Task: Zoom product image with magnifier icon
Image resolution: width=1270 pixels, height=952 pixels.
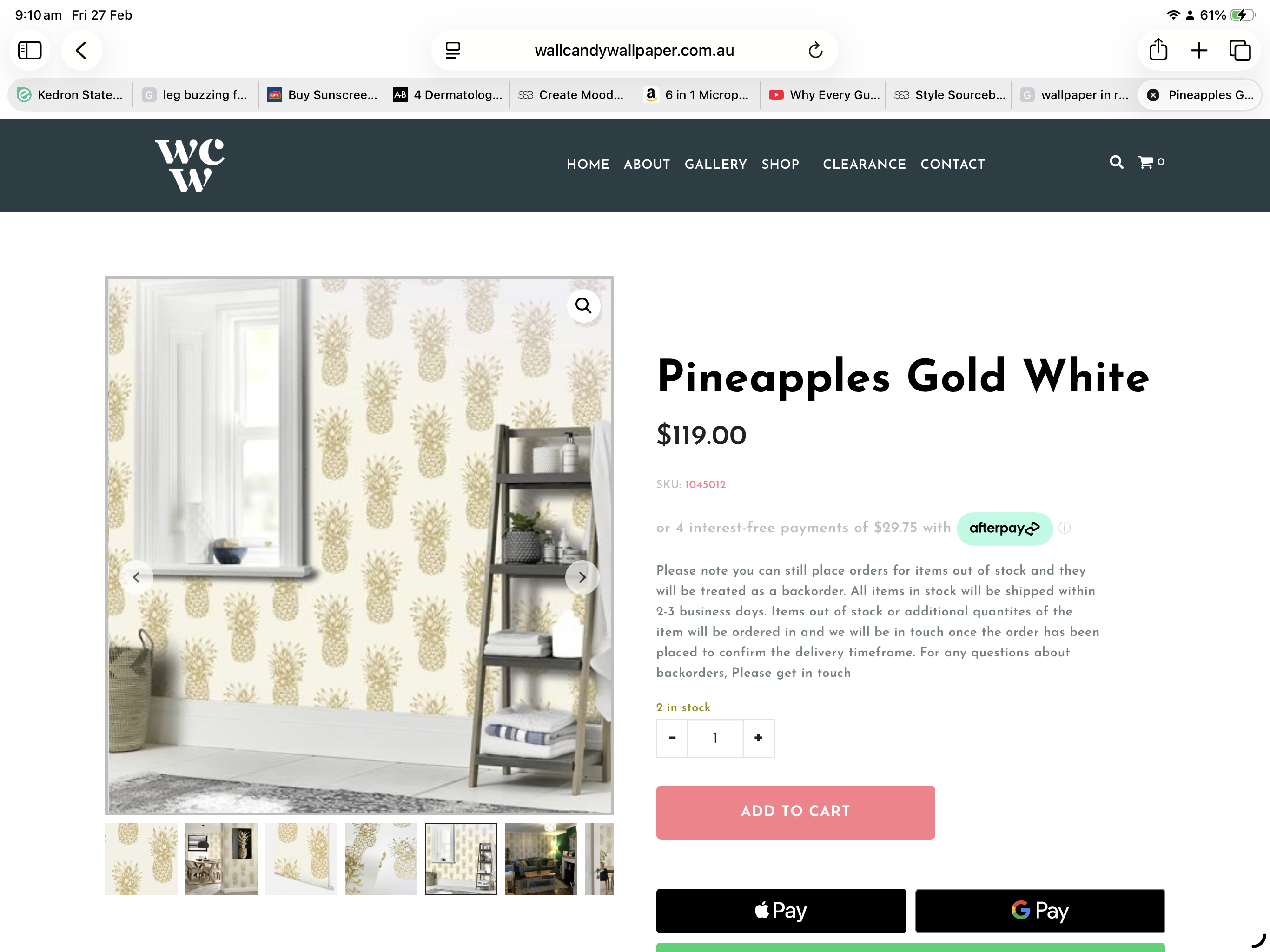Action: [x=583, y=305]
